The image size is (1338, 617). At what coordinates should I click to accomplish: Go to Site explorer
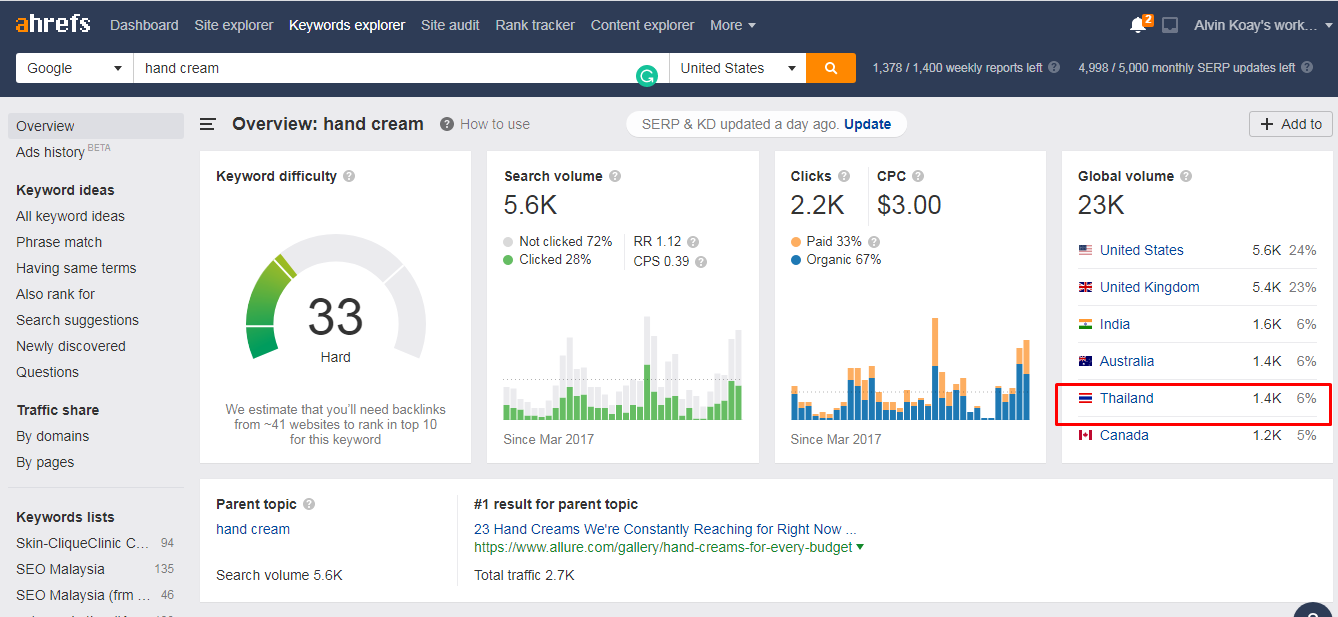[234, 25]
